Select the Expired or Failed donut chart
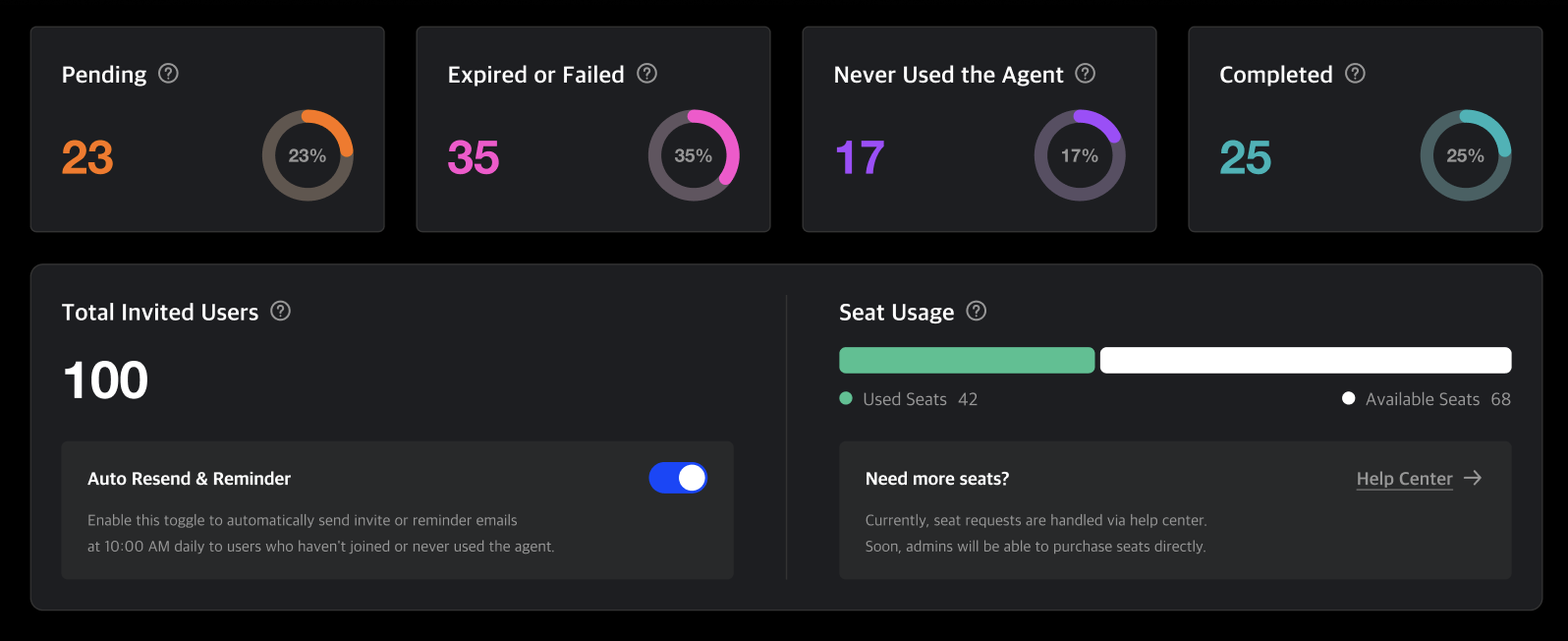This screenshot has width=1568, height=641. [x=694, y=154]
